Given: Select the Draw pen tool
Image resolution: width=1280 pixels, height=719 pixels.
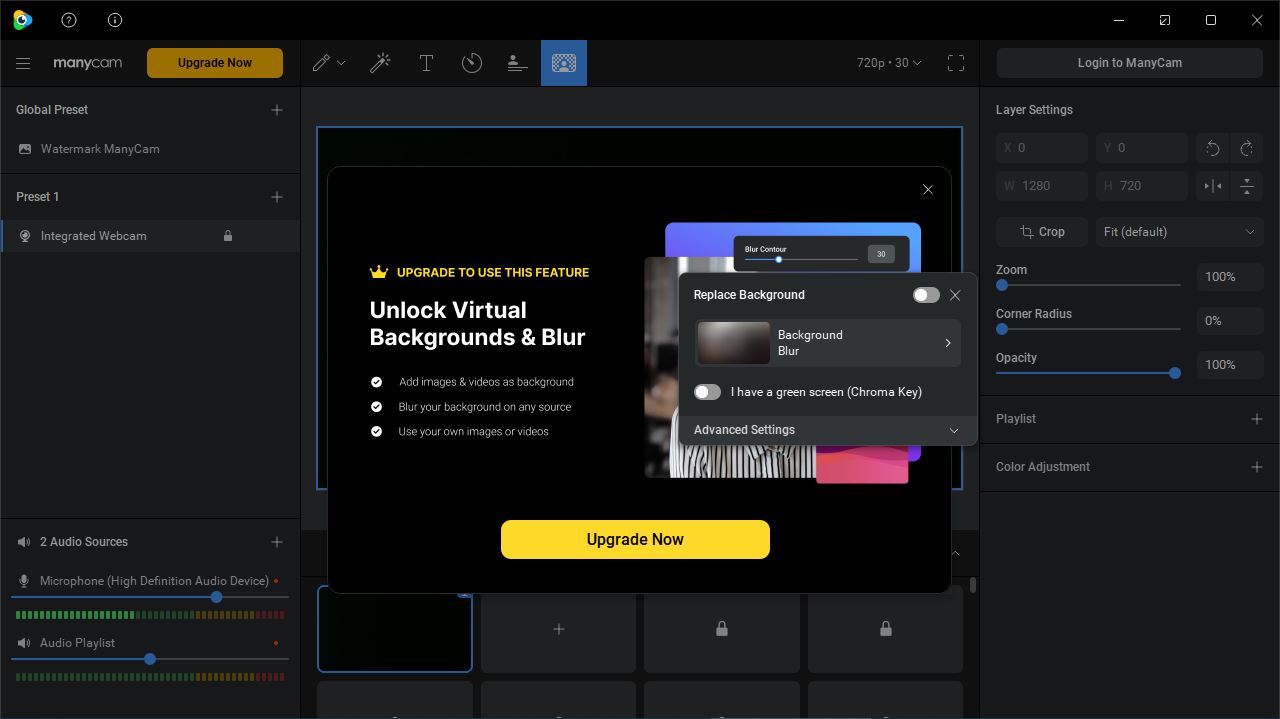Looking at the screenshot, I should [x=321, y=63].
